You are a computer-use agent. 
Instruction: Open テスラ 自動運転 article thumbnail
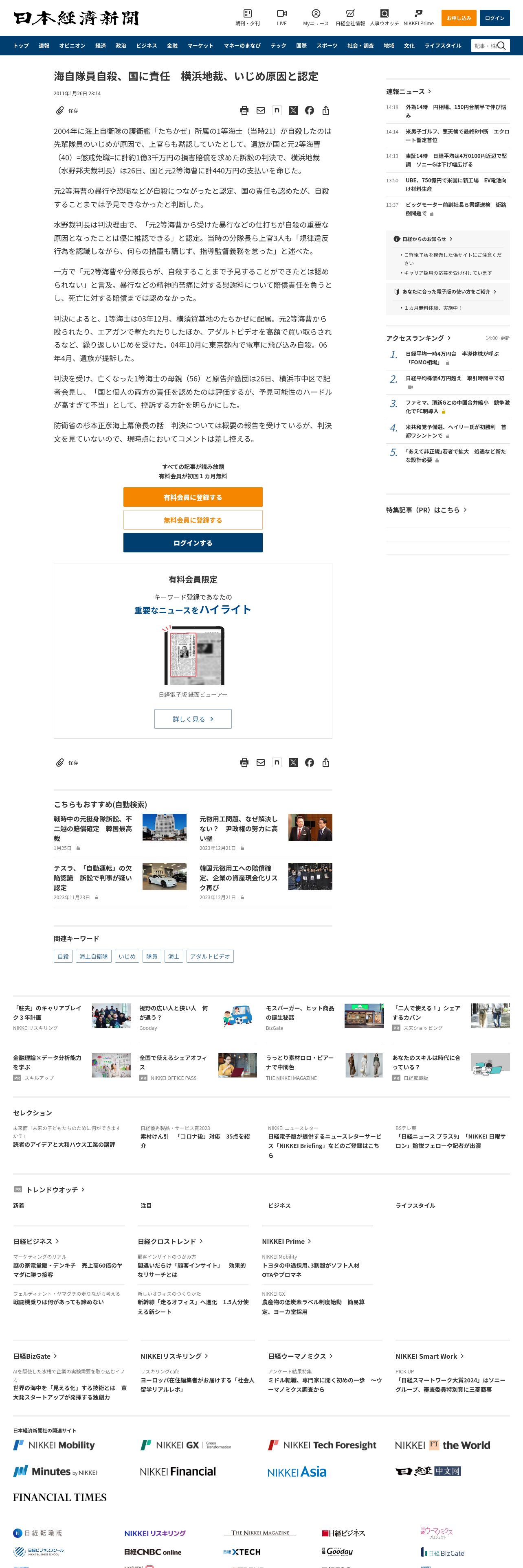coord(165,876)
